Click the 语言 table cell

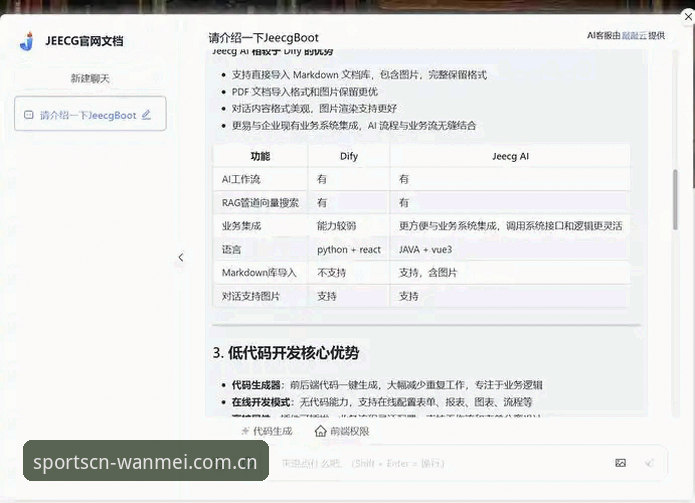point(260,250)
